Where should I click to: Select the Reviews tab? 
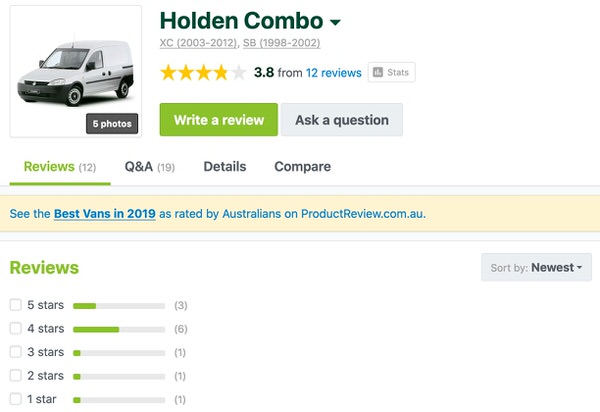pos(60,167)
